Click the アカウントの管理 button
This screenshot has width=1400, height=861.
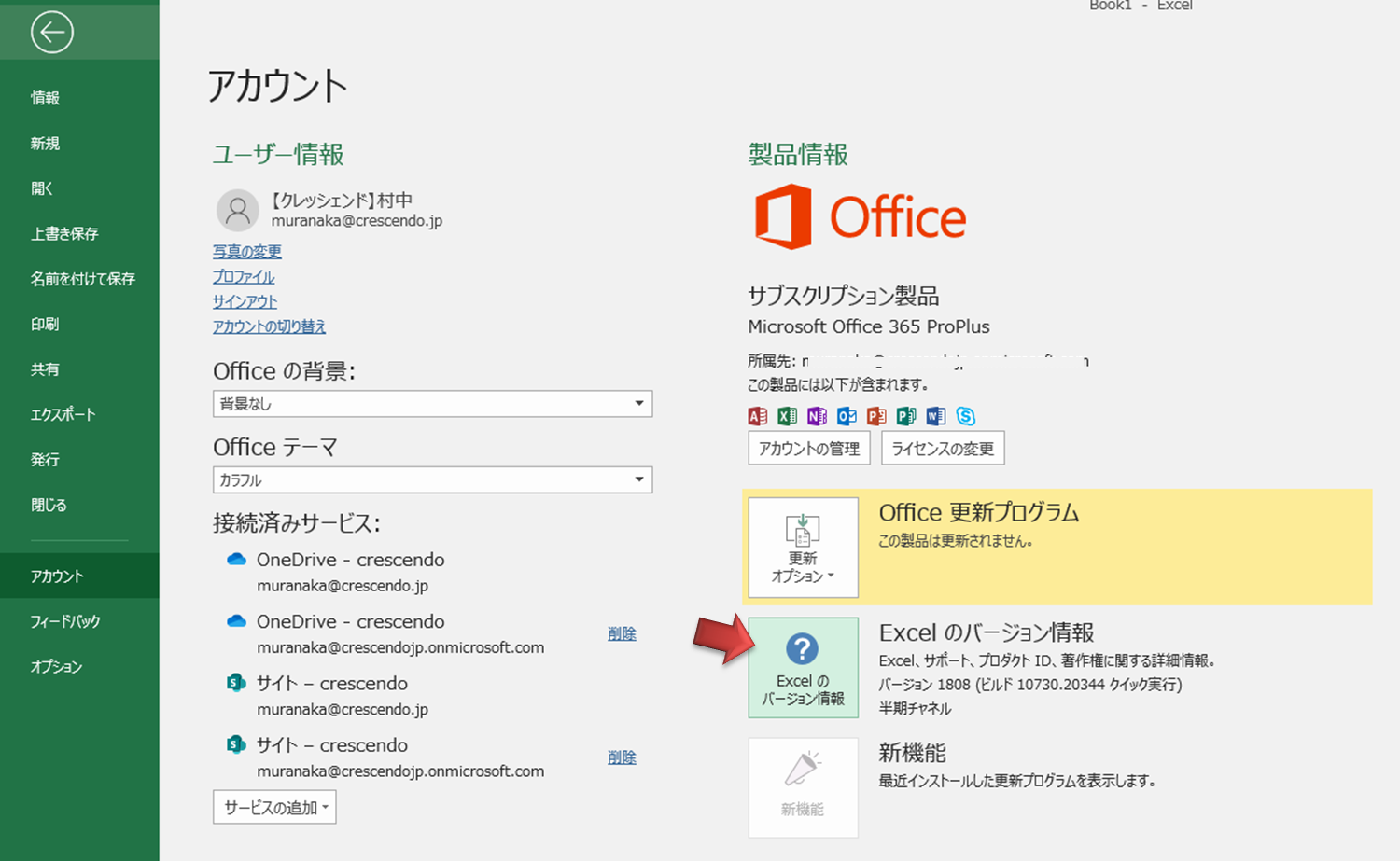[x=809, y=449]
